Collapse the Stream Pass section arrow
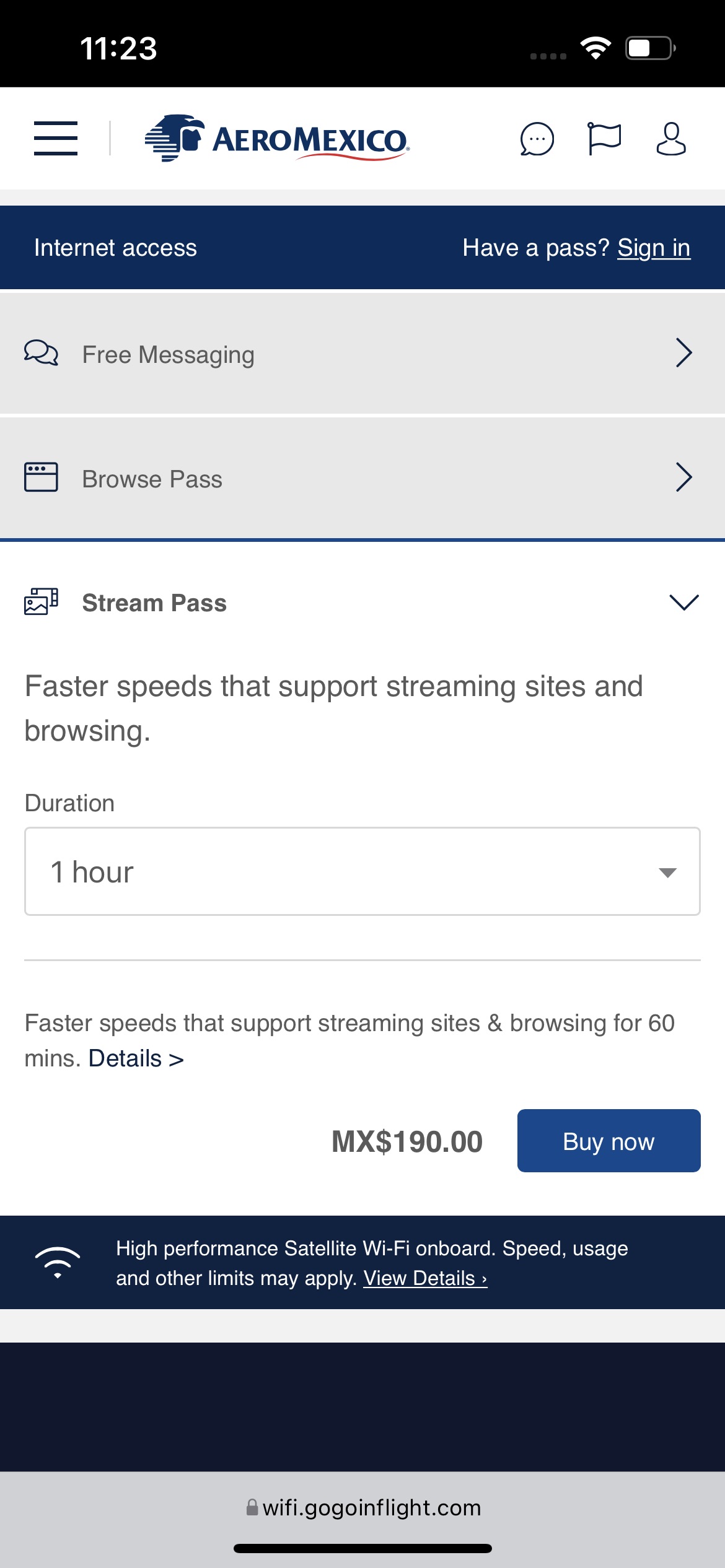Image resolution: width=725 pixels, height=1568 pixels. coord(684,602)
